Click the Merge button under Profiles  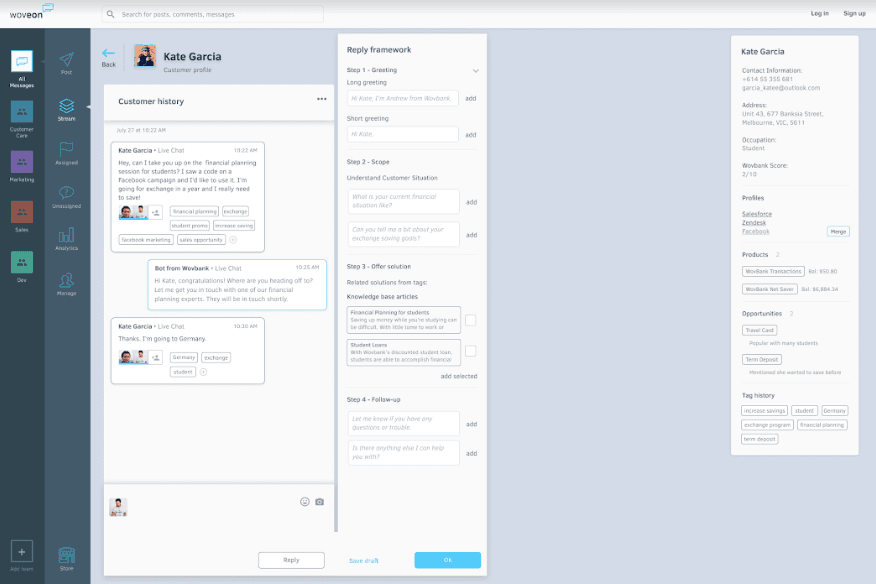[x=838, y=231]
